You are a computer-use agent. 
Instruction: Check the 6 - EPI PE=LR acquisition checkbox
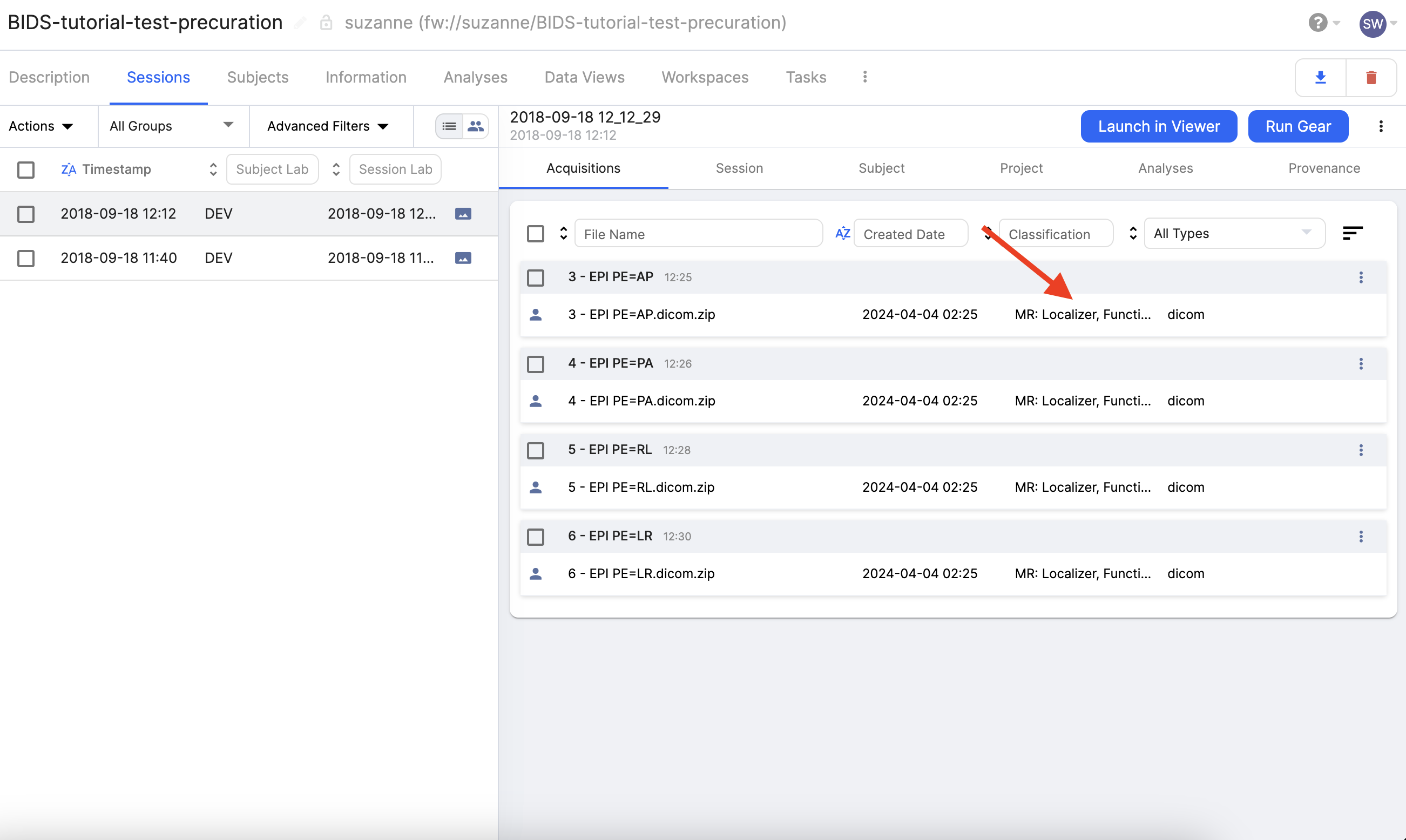point(536,537)
